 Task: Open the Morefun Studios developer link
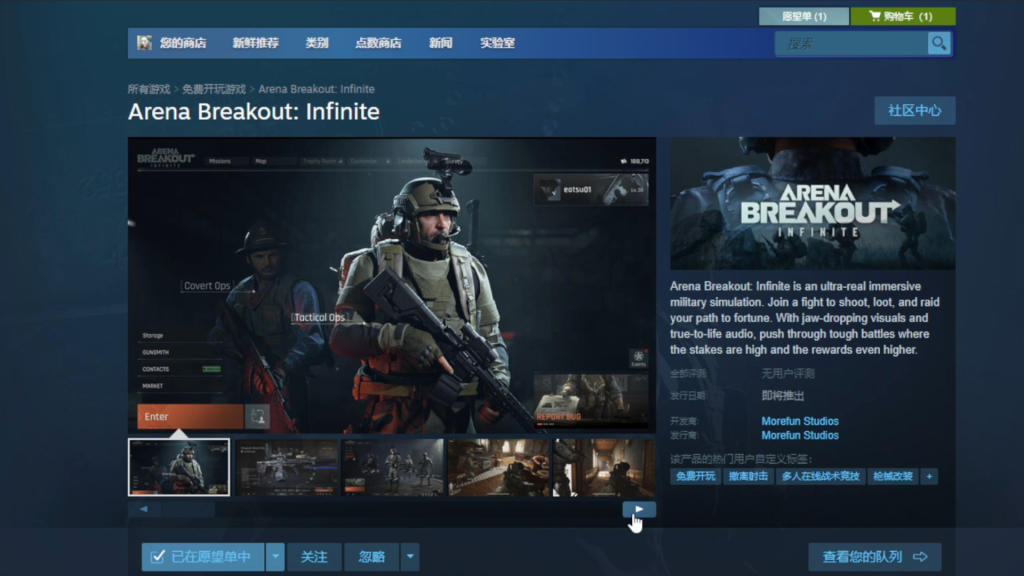coord(800,421)
